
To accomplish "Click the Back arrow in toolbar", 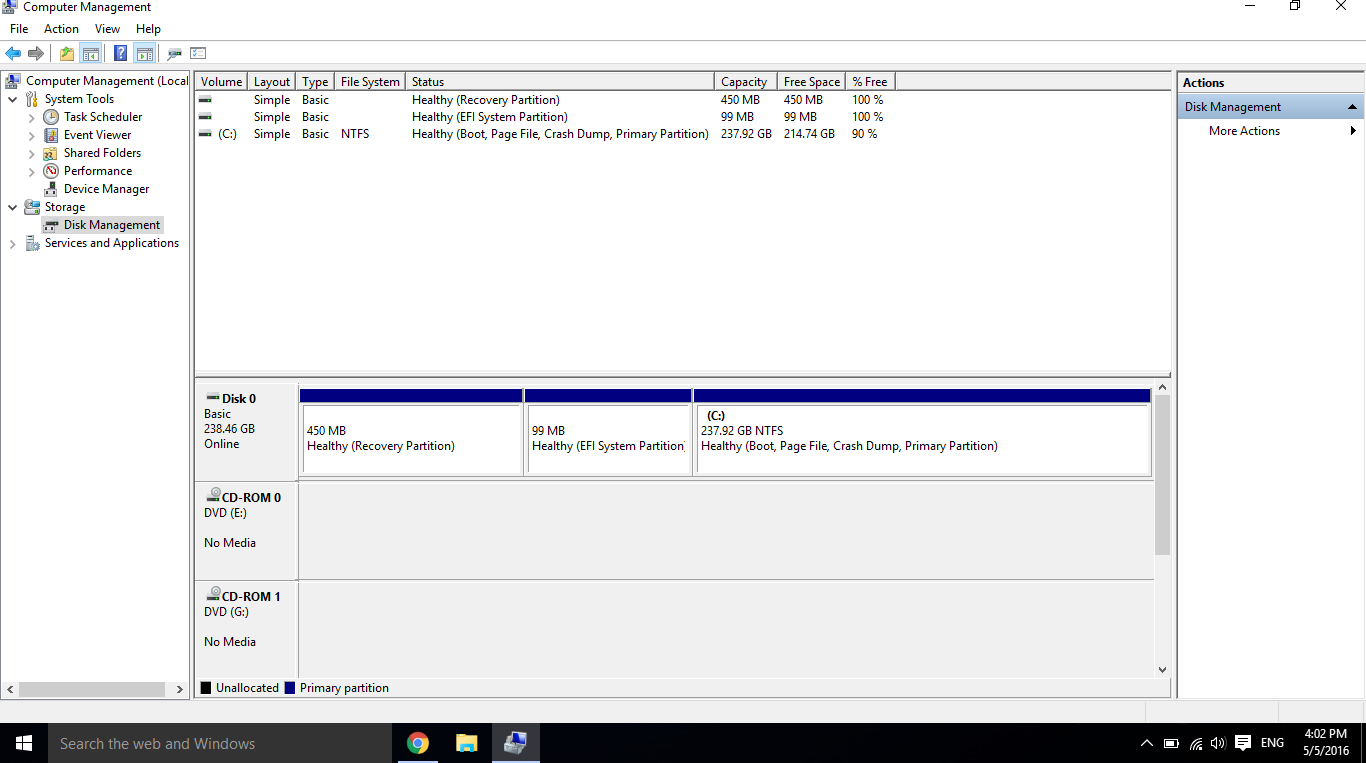I will 13,54.
